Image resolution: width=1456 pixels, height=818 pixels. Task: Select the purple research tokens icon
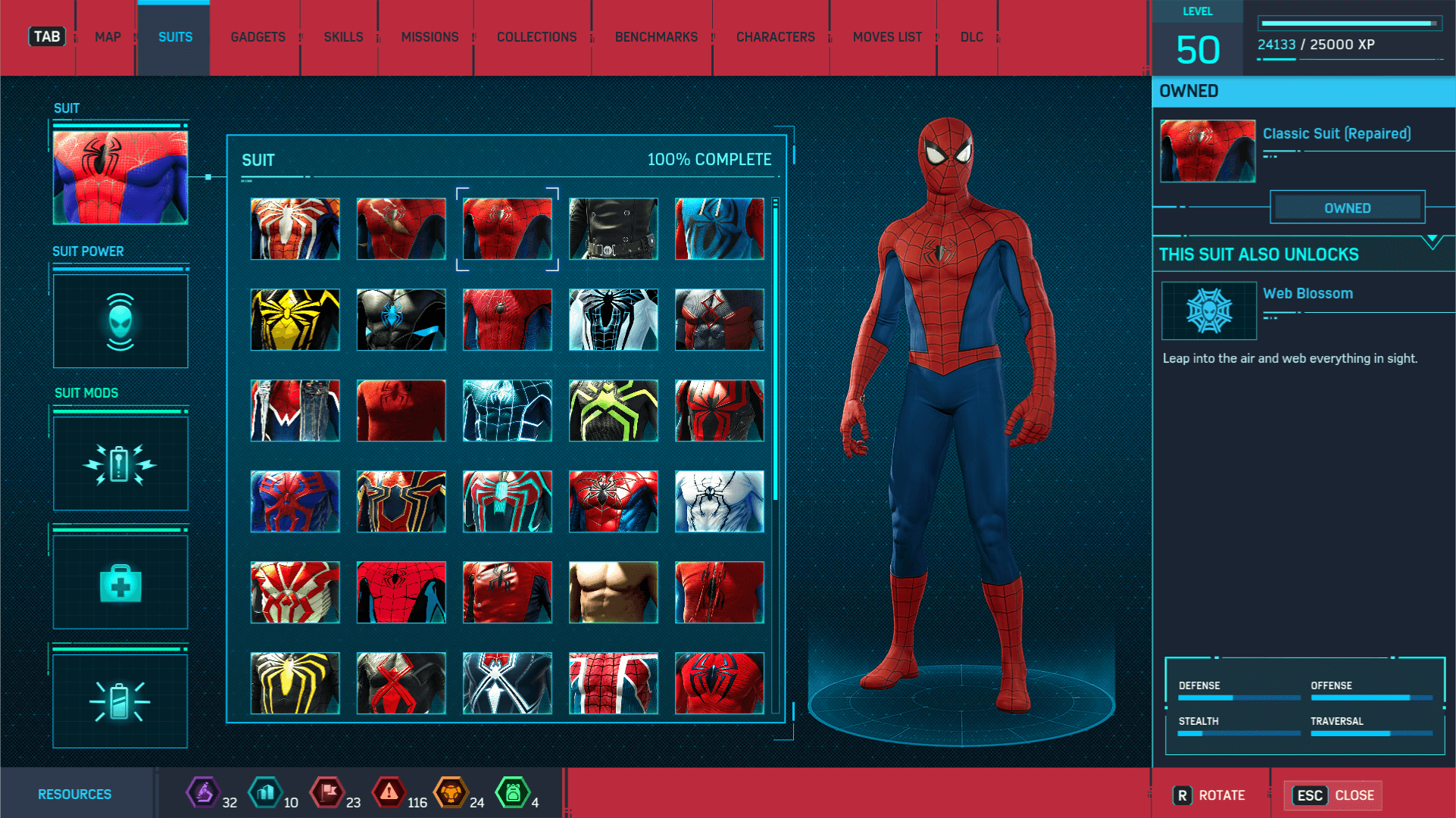(203, 794)
